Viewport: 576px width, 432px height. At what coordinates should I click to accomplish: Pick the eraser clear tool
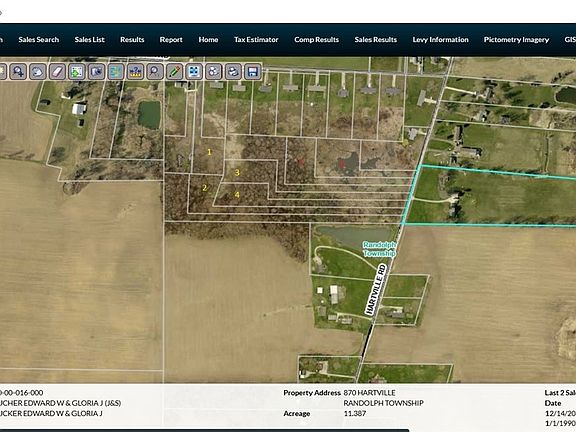point(57,72)
